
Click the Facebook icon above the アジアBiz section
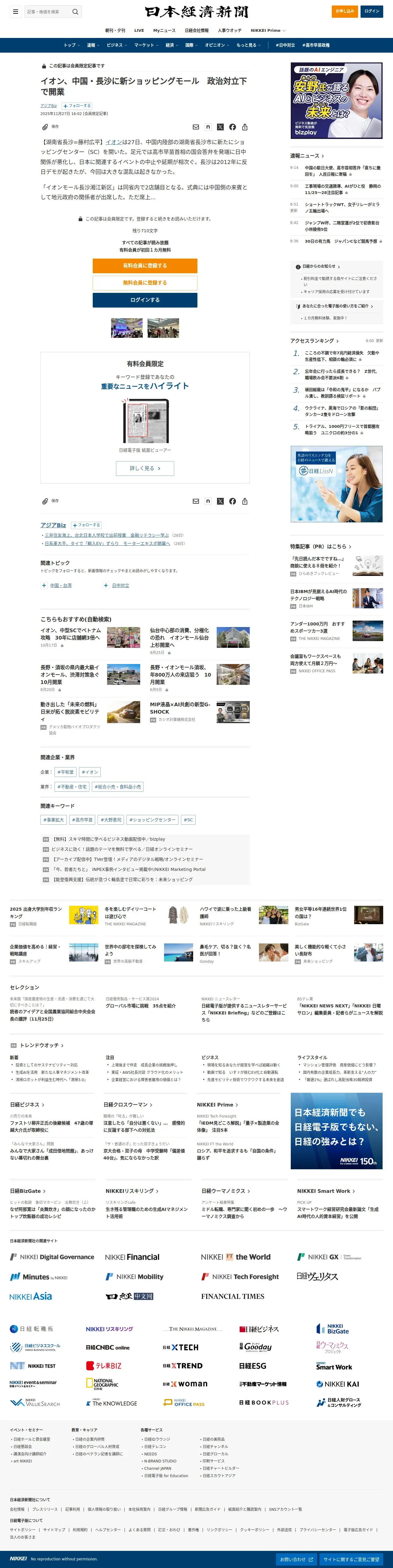point(232,502)
